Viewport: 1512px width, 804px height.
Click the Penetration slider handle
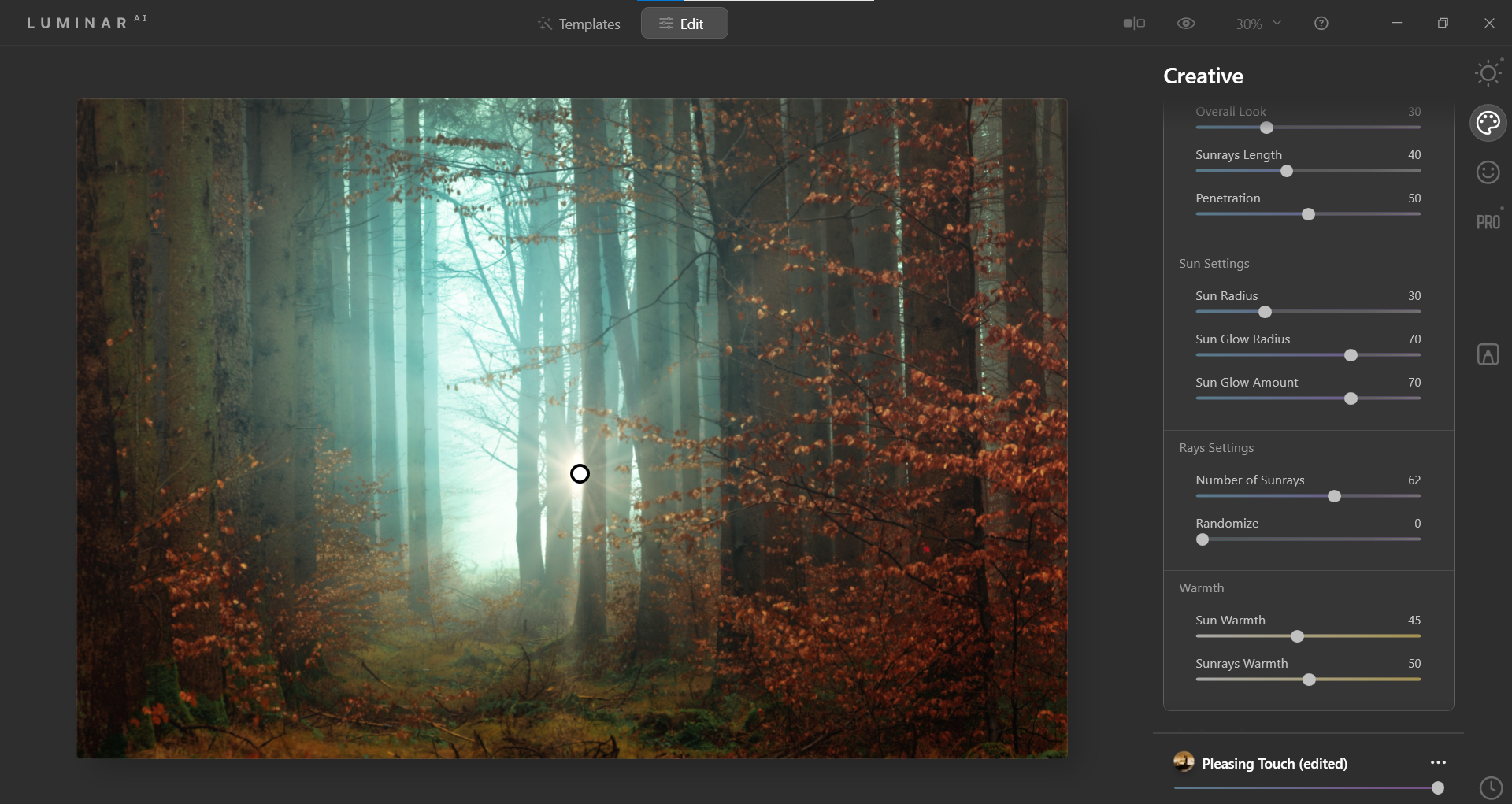1308,214
